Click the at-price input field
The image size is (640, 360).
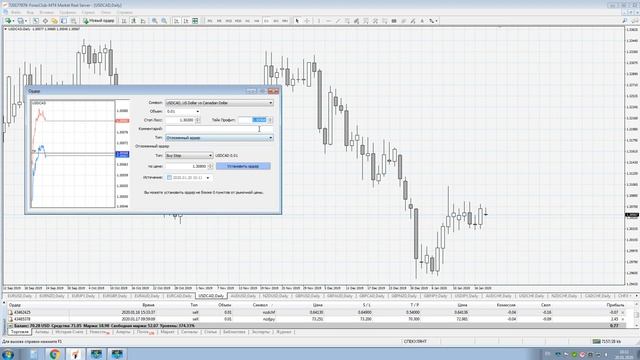point(187,166)
